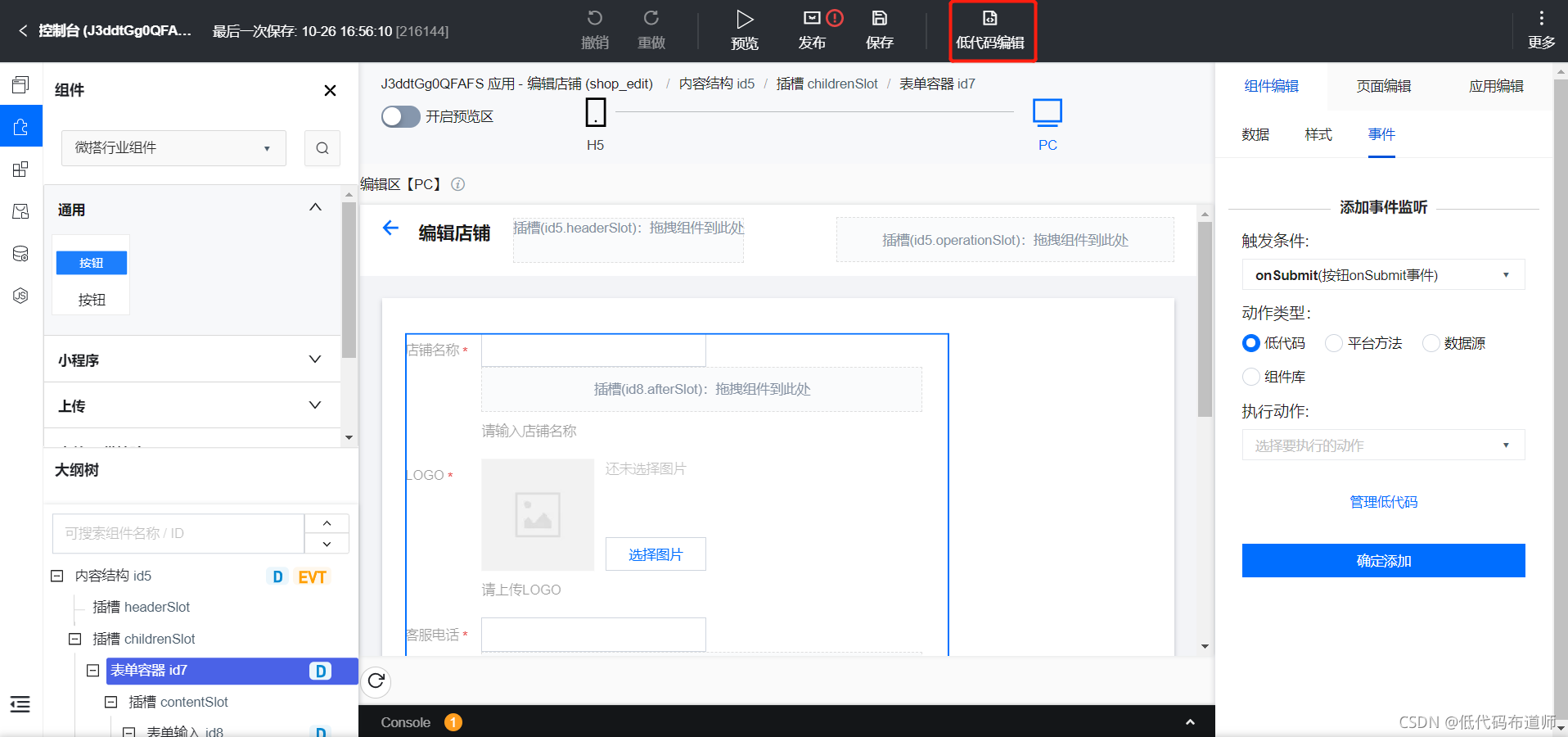1568x737 pixels.
Task: Open the pages panel sidebar icon
Action: click(x=20, y=84)
